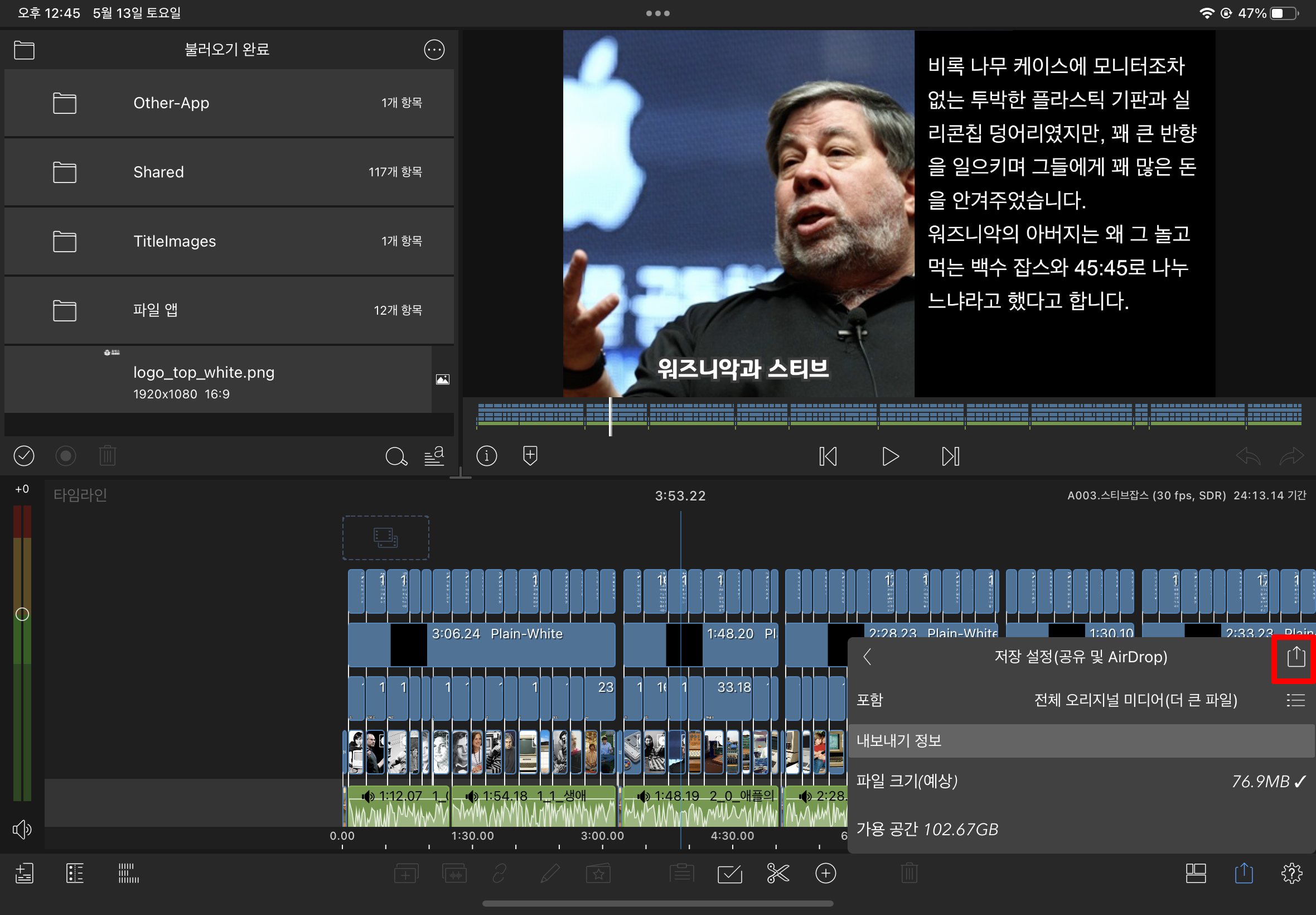Open clip info circle icon
Image resolution: width=1316 pixels, height=915 pixels.
(x=486, y=456)
